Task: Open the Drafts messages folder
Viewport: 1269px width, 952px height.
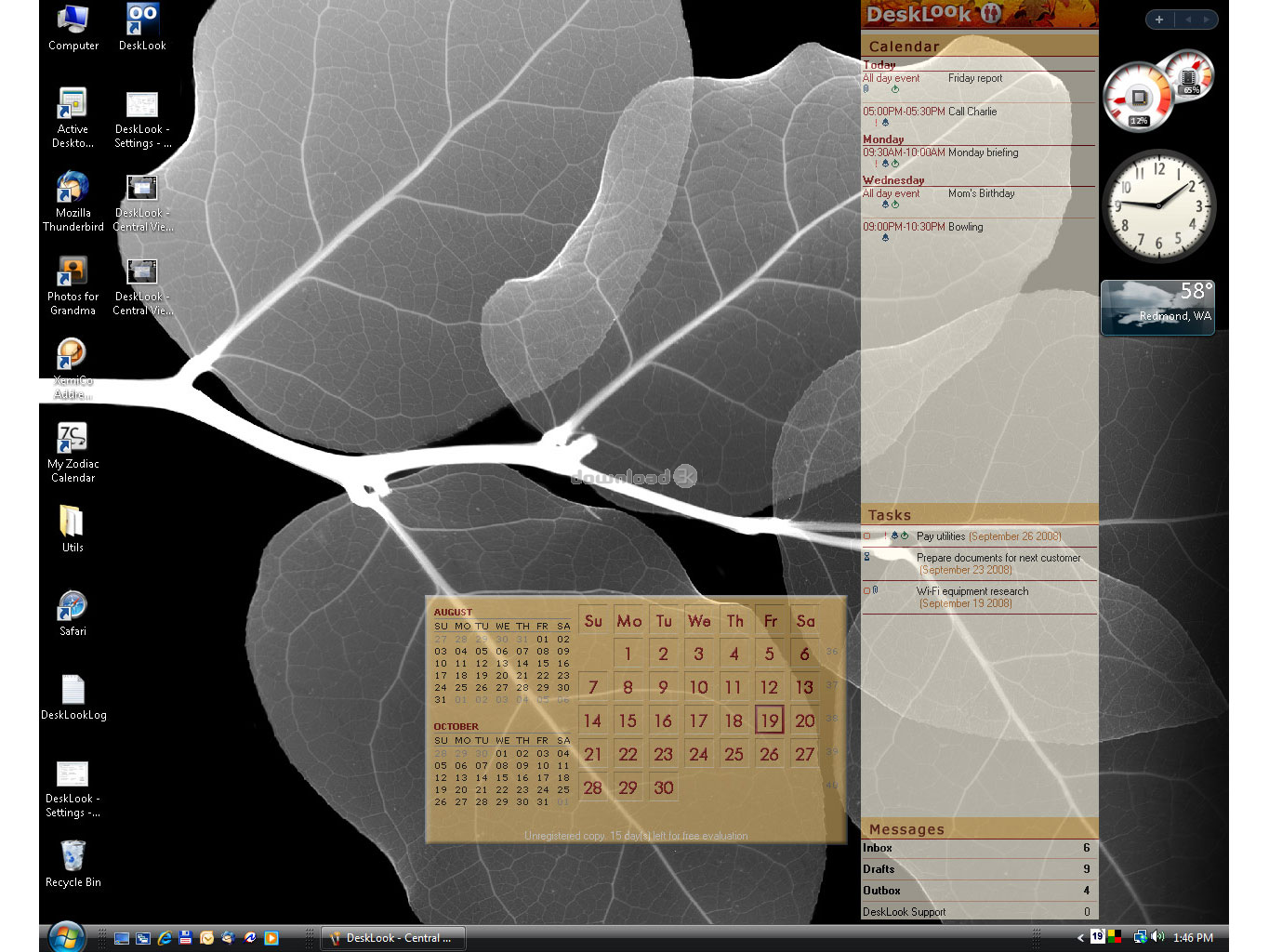Action: [879, 869]
